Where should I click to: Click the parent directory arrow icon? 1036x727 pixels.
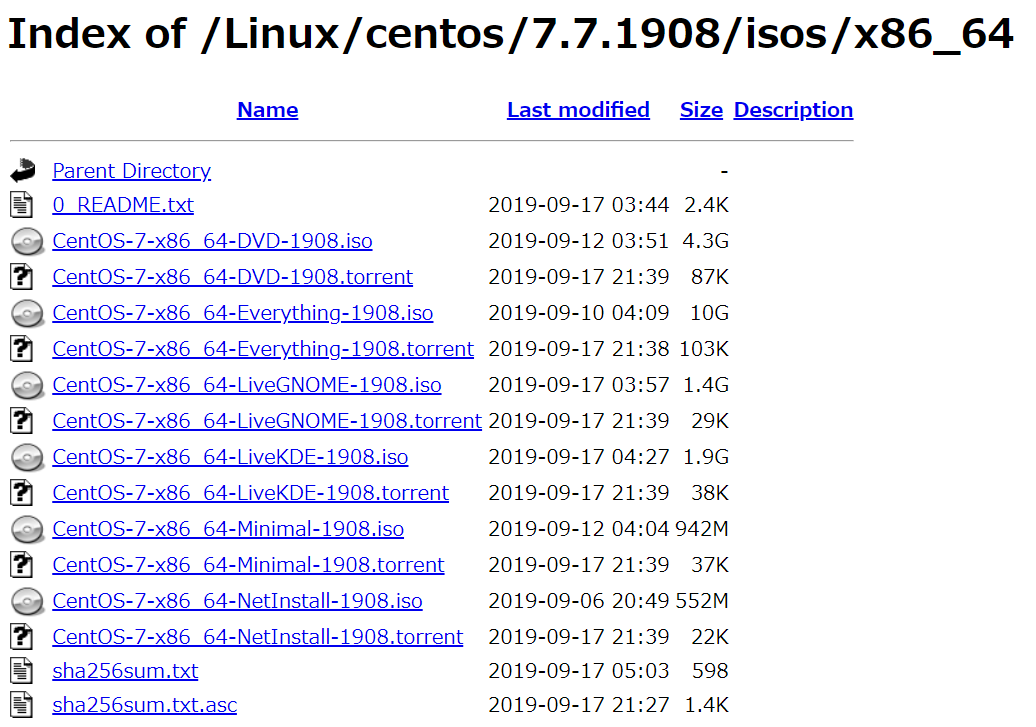click(27, 170)
